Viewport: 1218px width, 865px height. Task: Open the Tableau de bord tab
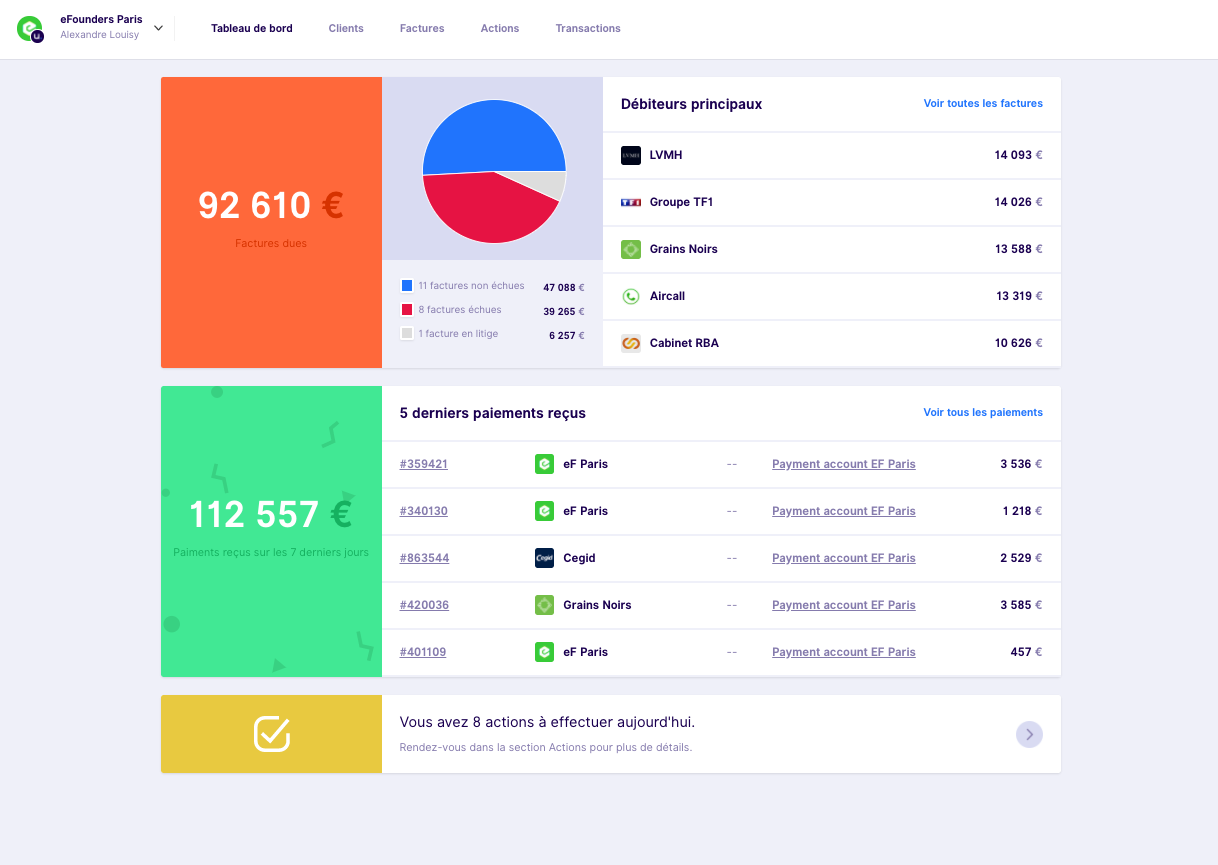252,28
